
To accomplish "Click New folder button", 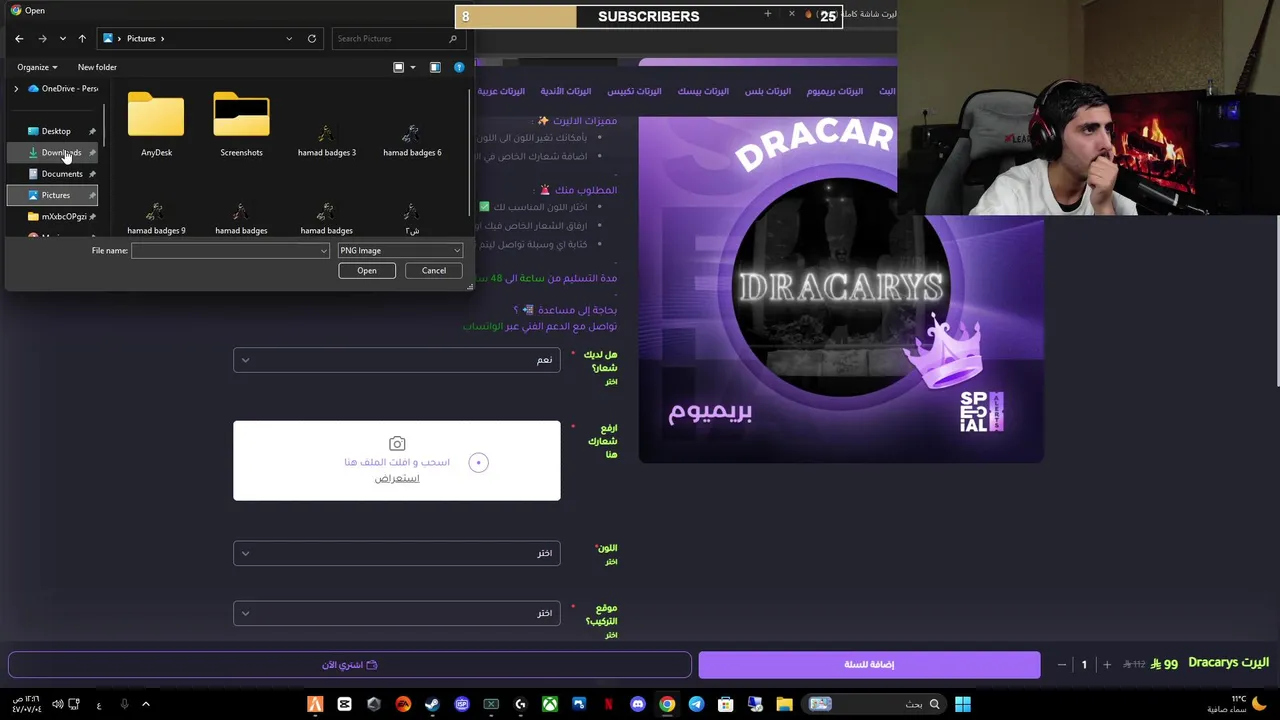I will tap(97, 67).
